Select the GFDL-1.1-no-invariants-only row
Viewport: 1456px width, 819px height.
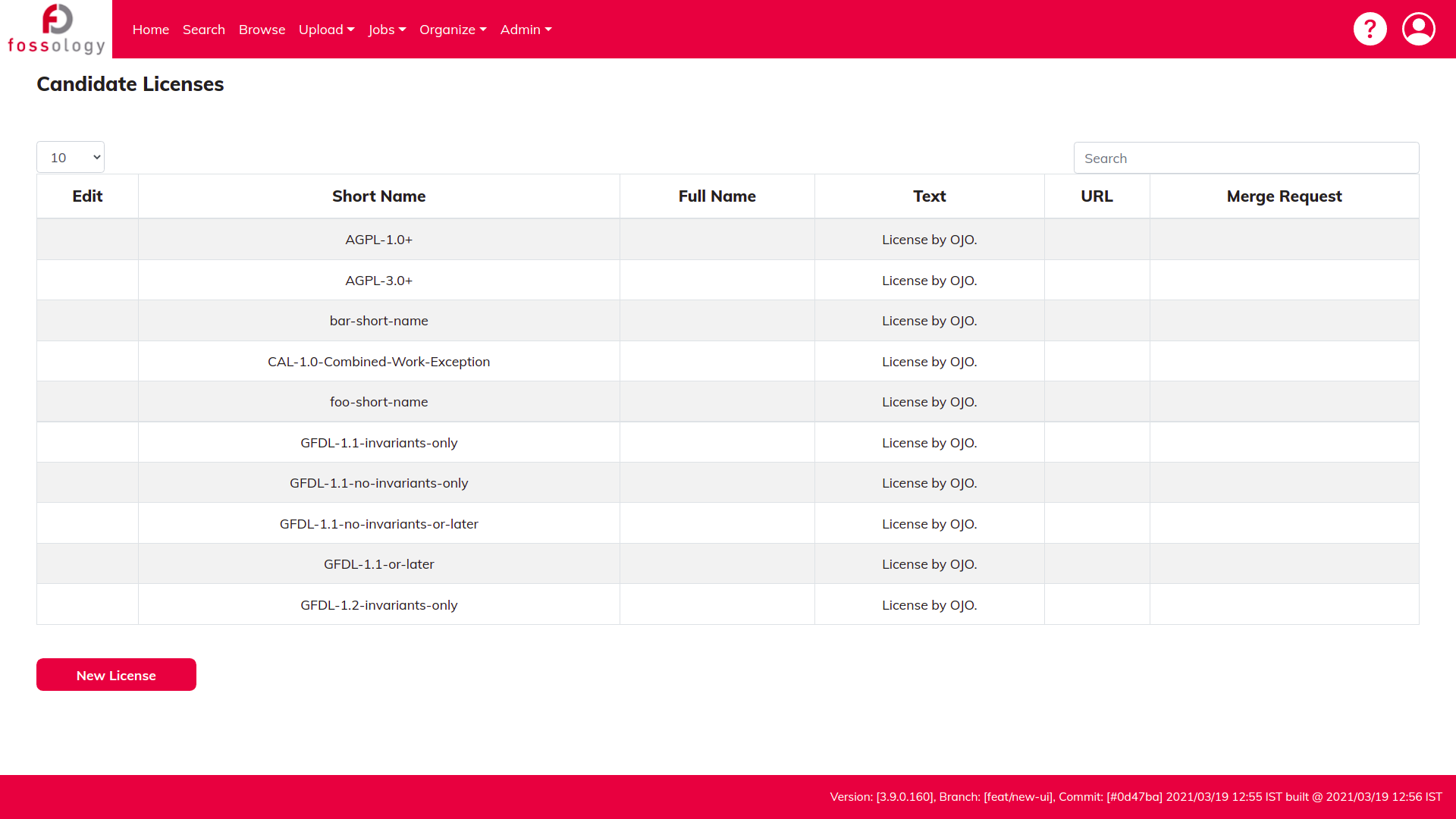728,483
